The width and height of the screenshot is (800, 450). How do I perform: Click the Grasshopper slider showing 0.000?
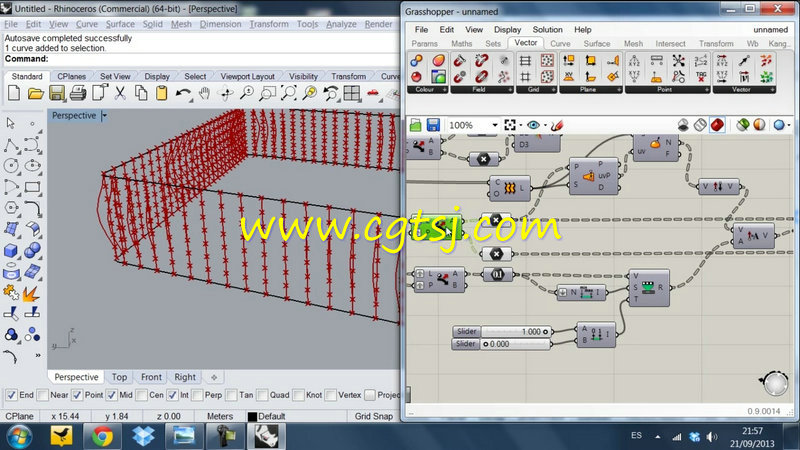coord(502,344)
